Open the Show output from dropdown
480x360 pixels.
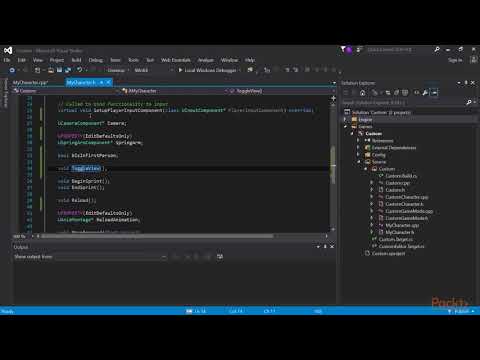point(111,257)
